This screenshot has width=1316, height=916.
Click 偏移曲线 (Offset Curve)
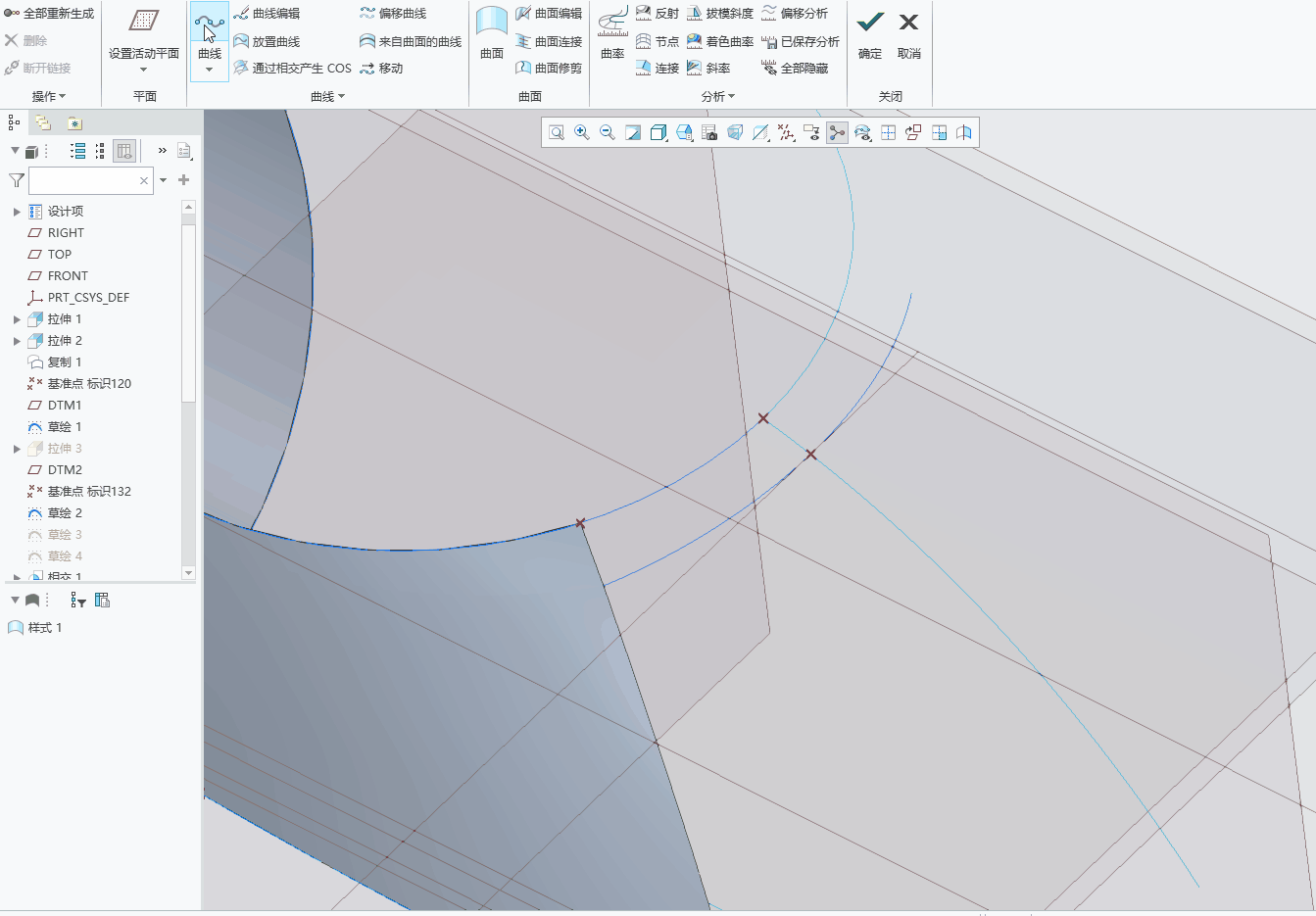pyautogui.click(x=393, y=14)
